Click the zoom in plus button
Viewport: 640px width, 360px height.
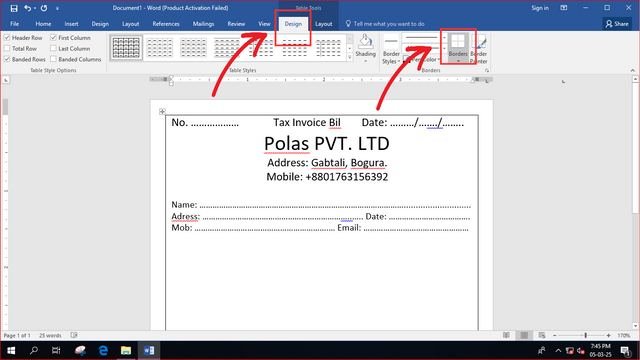[609, 336]
